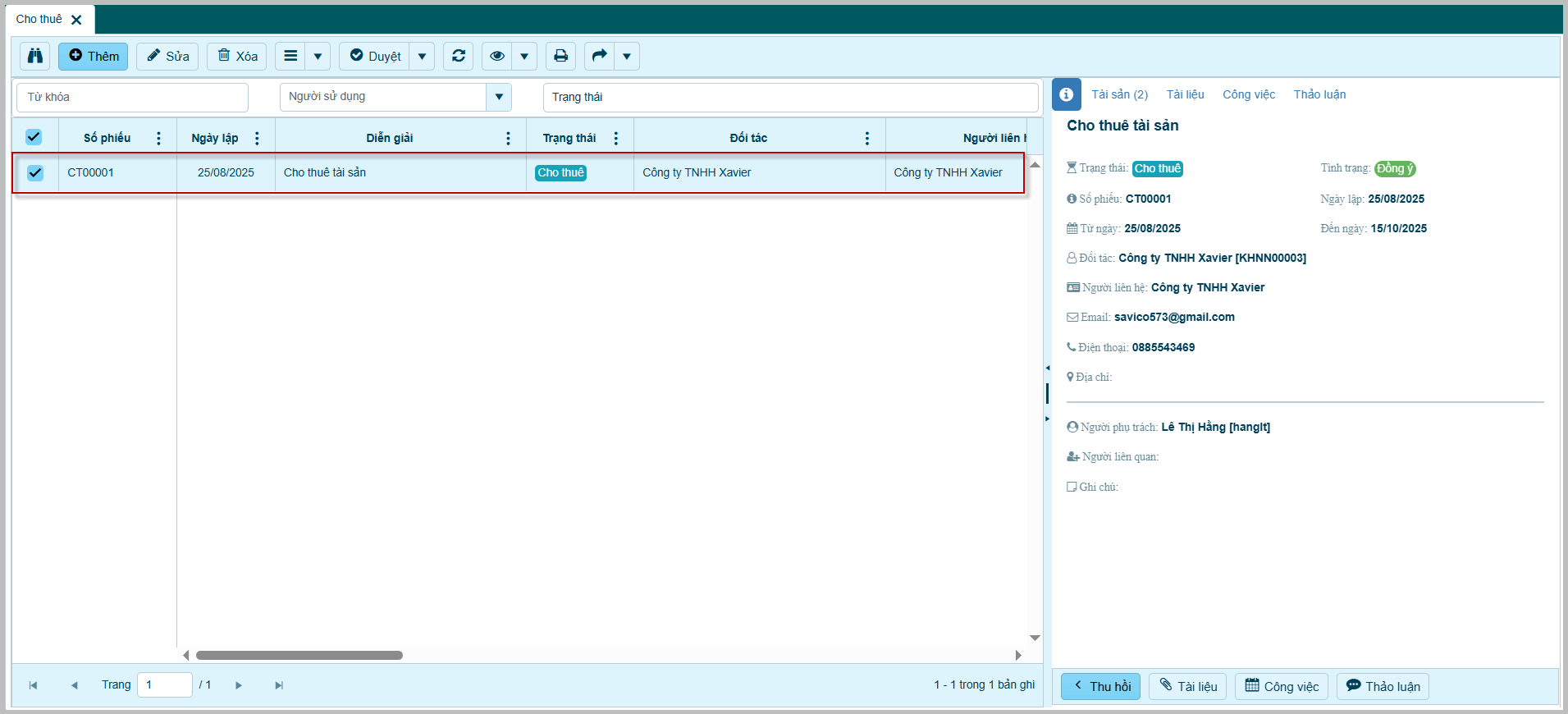Click the binoculars search icon
This screenshot has width=1568, height=714.
click(35, 56)
